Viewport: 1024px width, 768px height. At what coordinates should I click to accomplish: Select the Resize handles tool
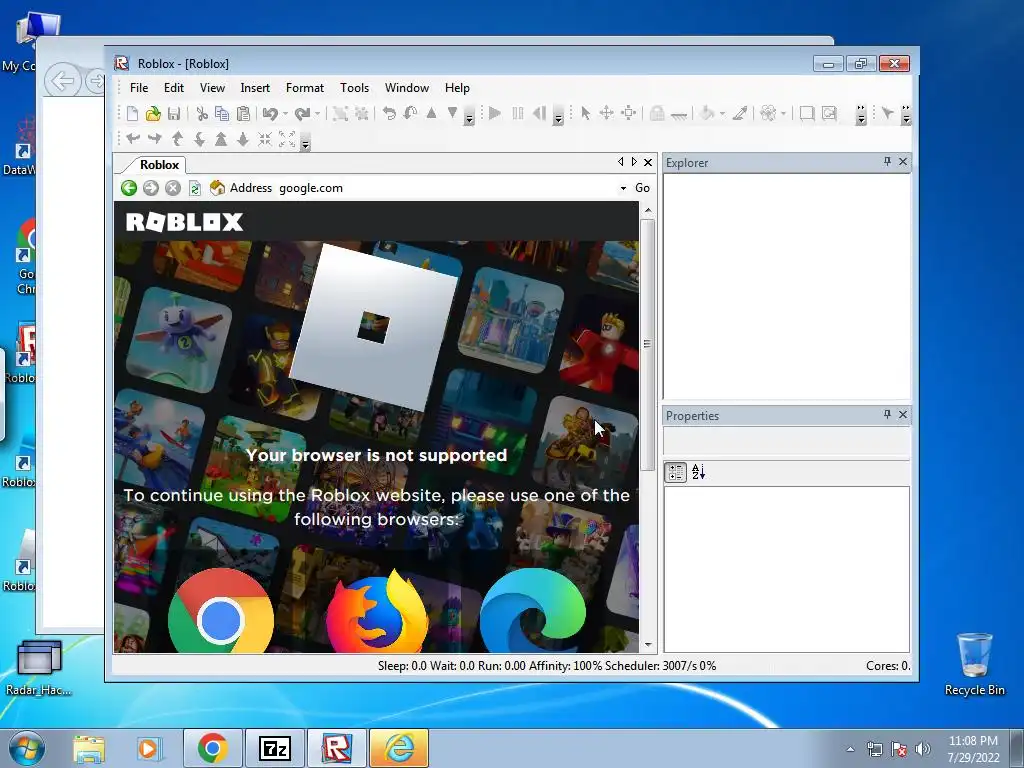tap(628, 114)
